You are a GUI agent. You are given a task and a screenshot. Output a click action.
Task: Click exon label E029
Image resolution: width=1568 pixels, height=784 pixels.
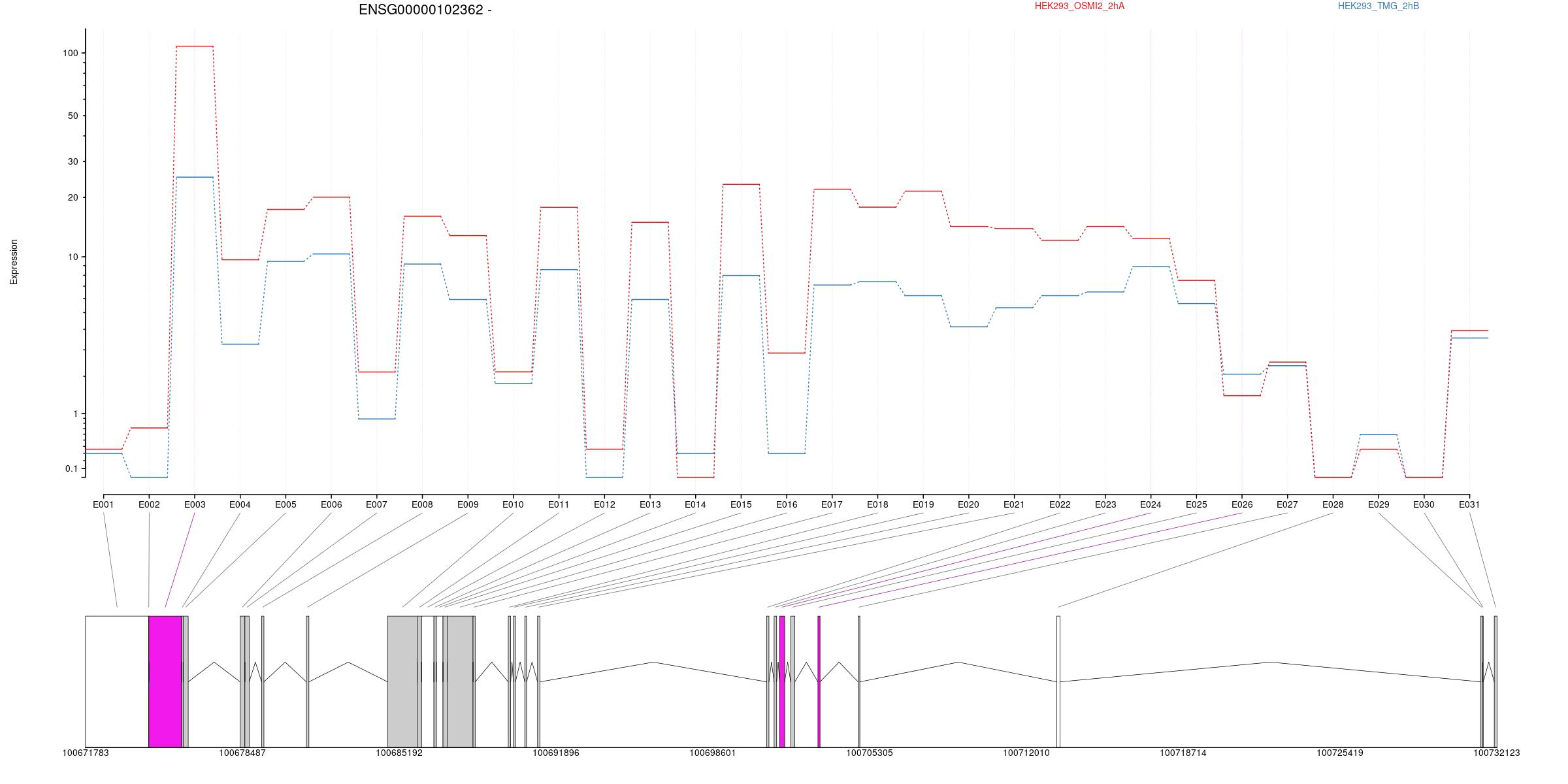click(x=1379, y=505)
